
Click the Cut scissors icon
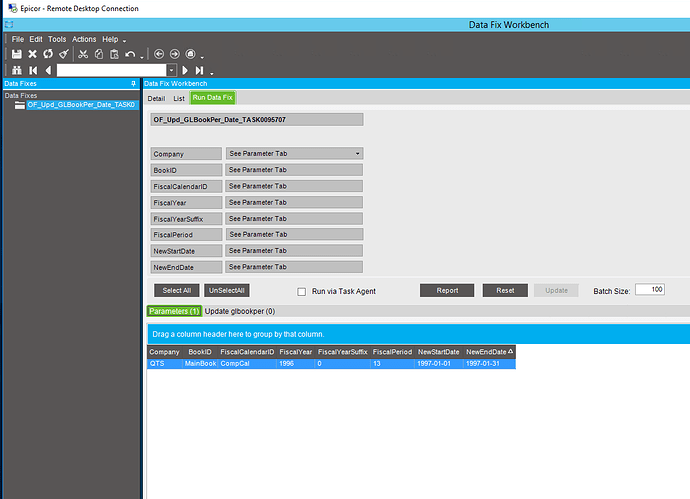[83, 54]
